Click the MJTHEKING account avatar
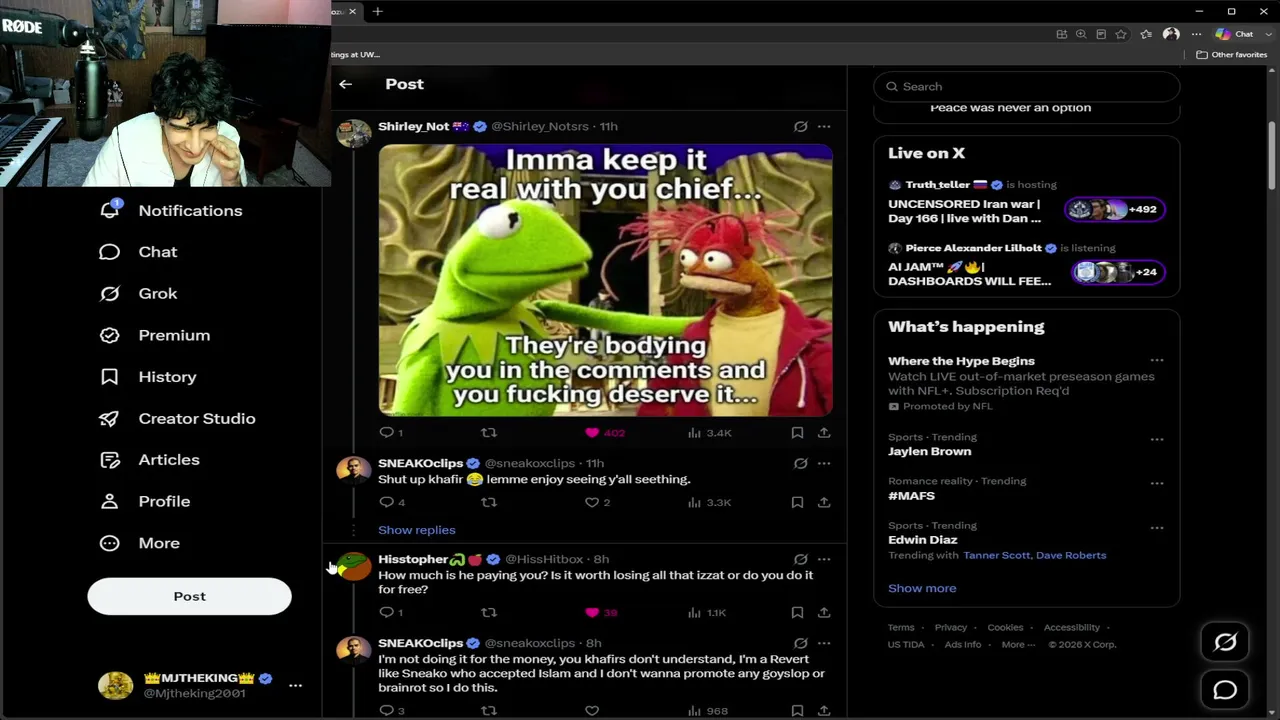Image resolution: width=1280 pixels, height=720 pixels. pyautogui.click(x=115, y=685)
